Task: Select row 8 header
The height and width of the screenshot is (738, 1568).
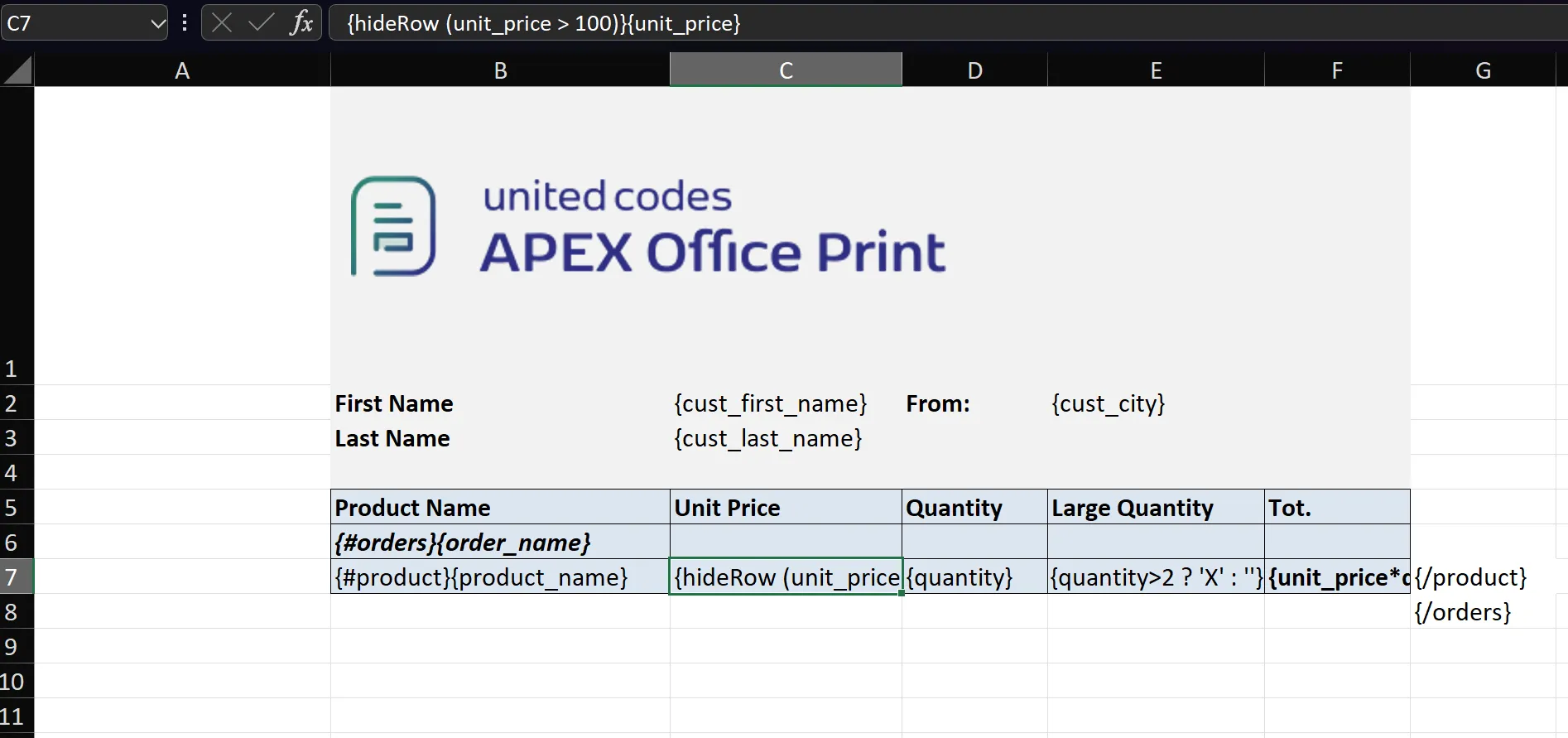Action: click(x=17, y=611)
